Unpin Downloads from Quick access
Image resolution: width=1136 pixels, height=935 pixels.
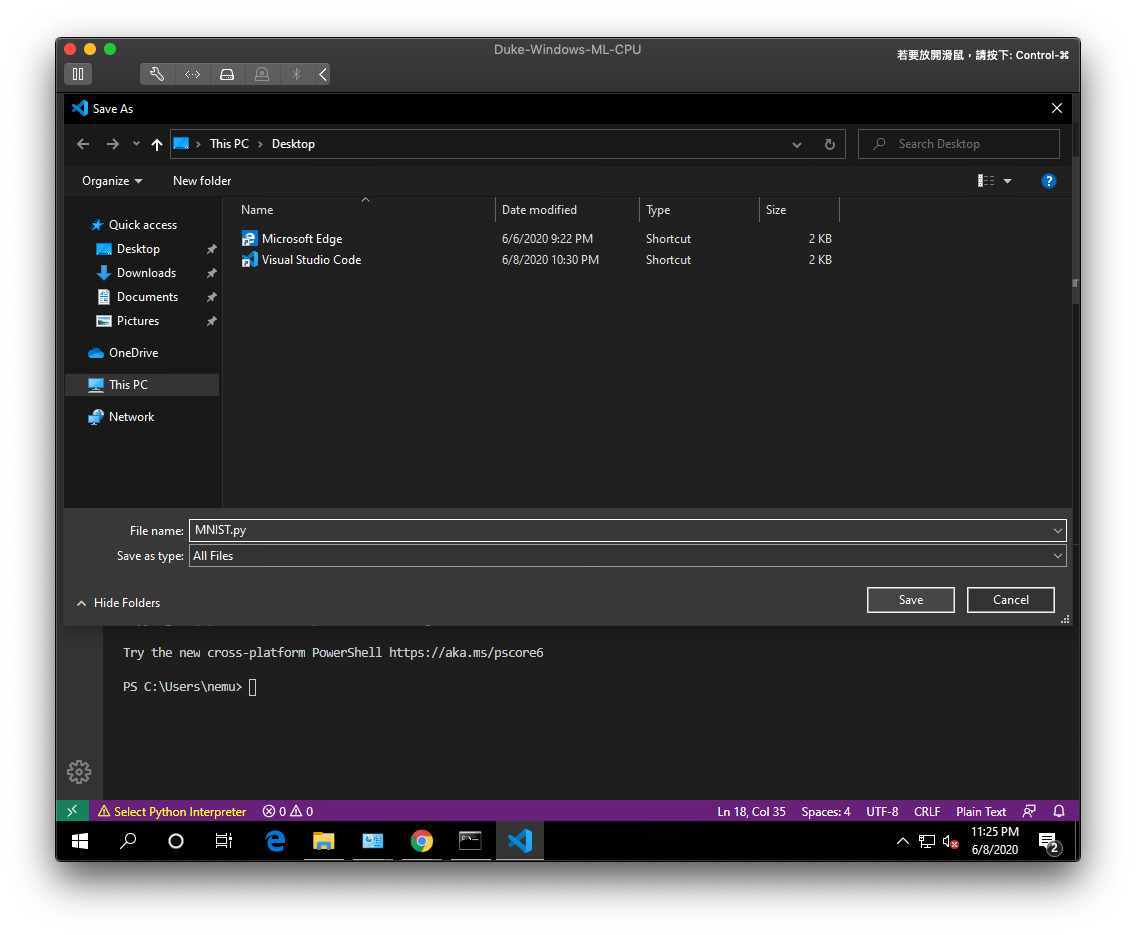(210, 272)
